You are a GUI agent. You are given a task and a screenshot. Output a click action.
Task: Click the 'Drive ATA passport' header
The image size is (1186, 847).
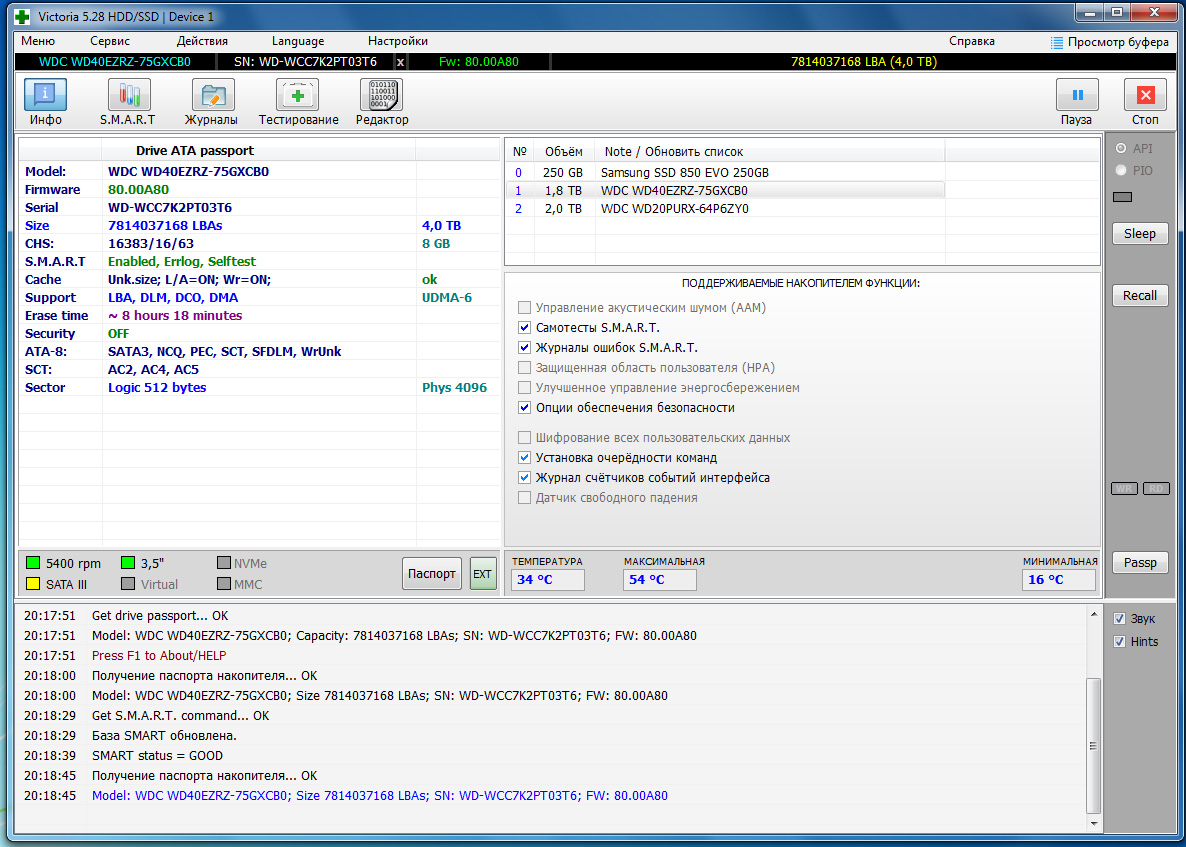[x=195, y=150]
